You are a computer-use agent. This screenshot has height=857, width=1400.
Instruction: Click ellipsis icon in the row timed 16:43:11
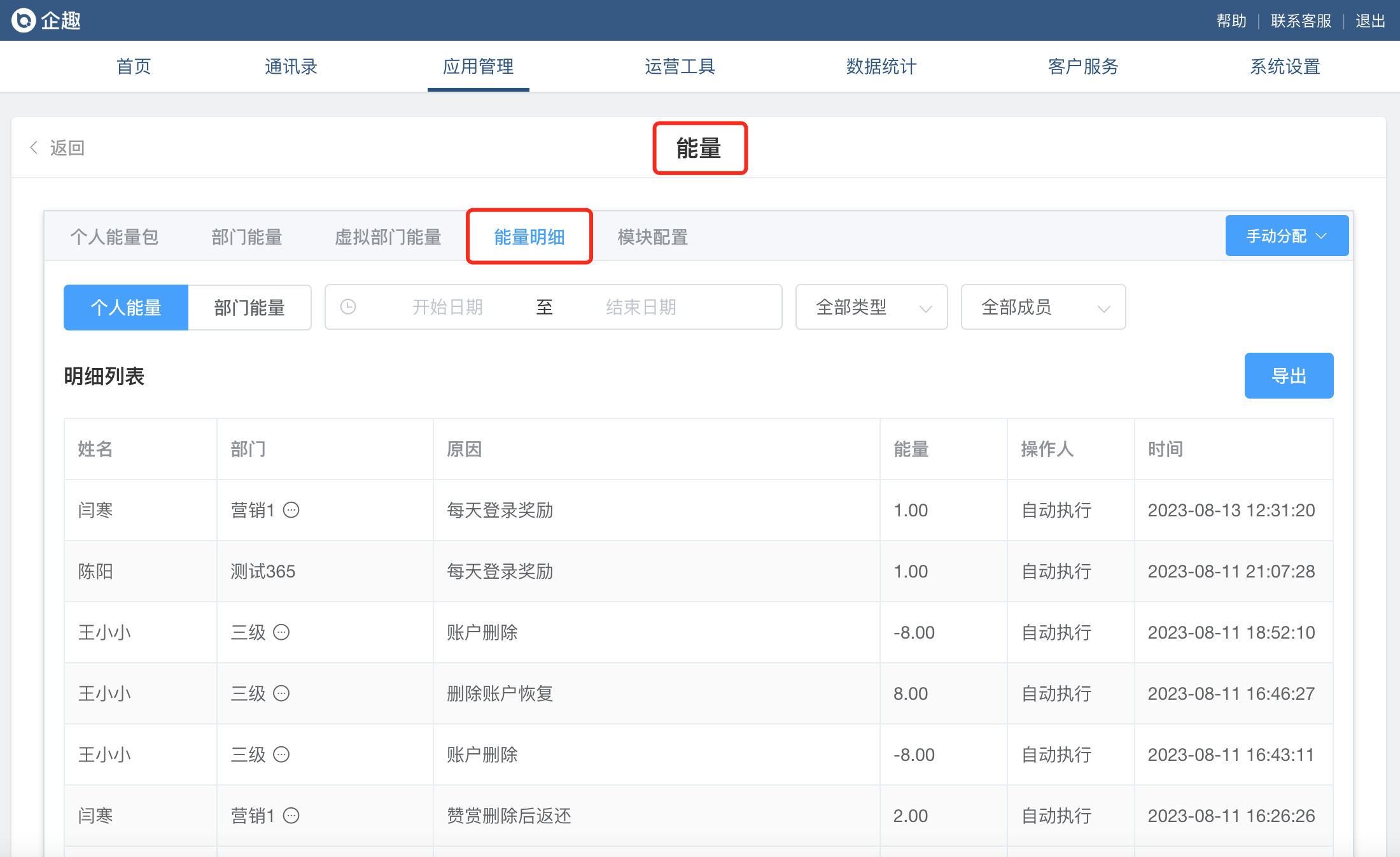[x=281, y=754]
